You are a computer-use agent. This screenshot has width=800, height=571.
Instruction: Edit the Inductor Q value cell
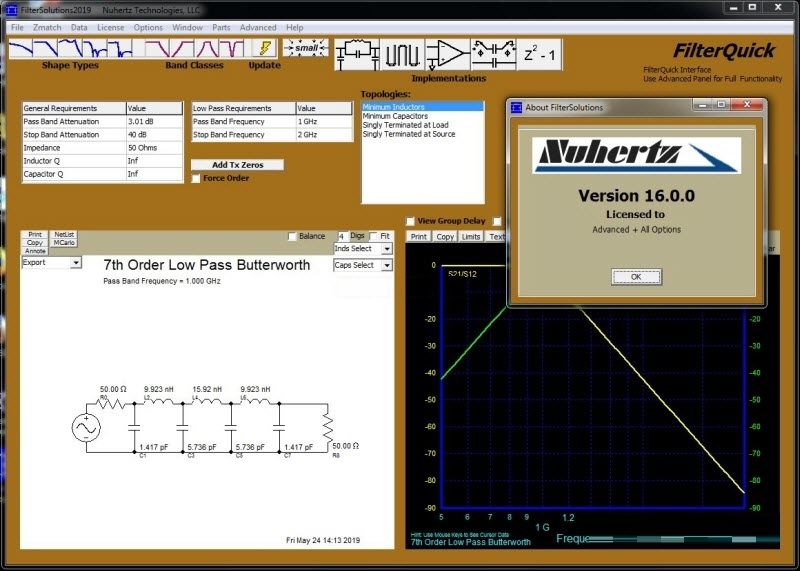tap(154, 161)
